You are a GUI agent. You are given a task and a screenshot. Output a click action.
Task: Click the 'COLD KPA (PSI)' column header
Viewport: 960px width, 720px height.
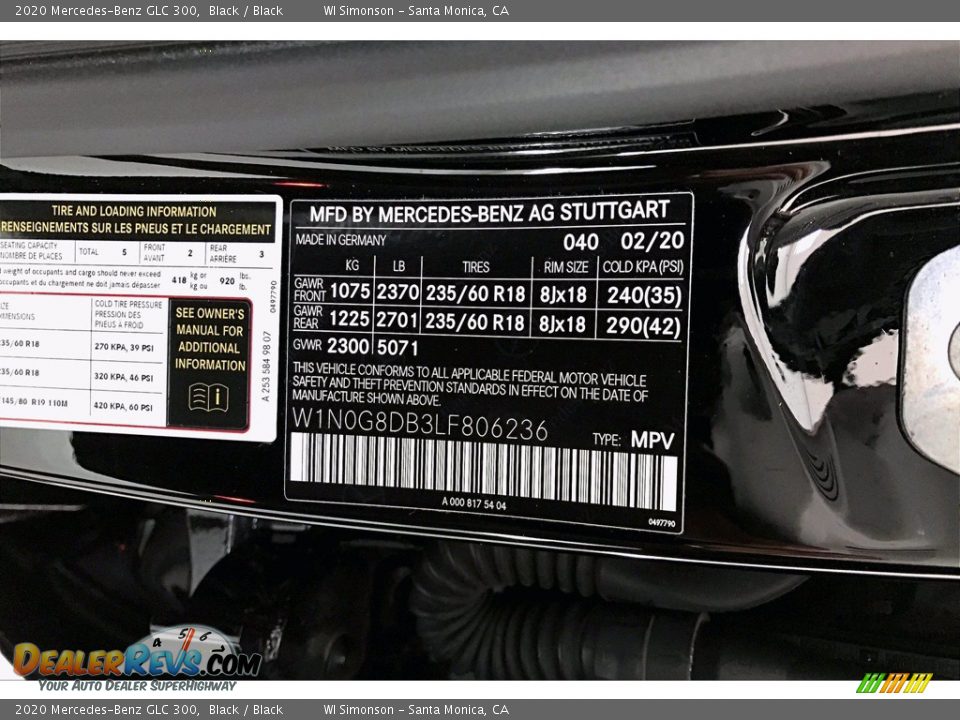pyautogui.click(x=643, y=267)
